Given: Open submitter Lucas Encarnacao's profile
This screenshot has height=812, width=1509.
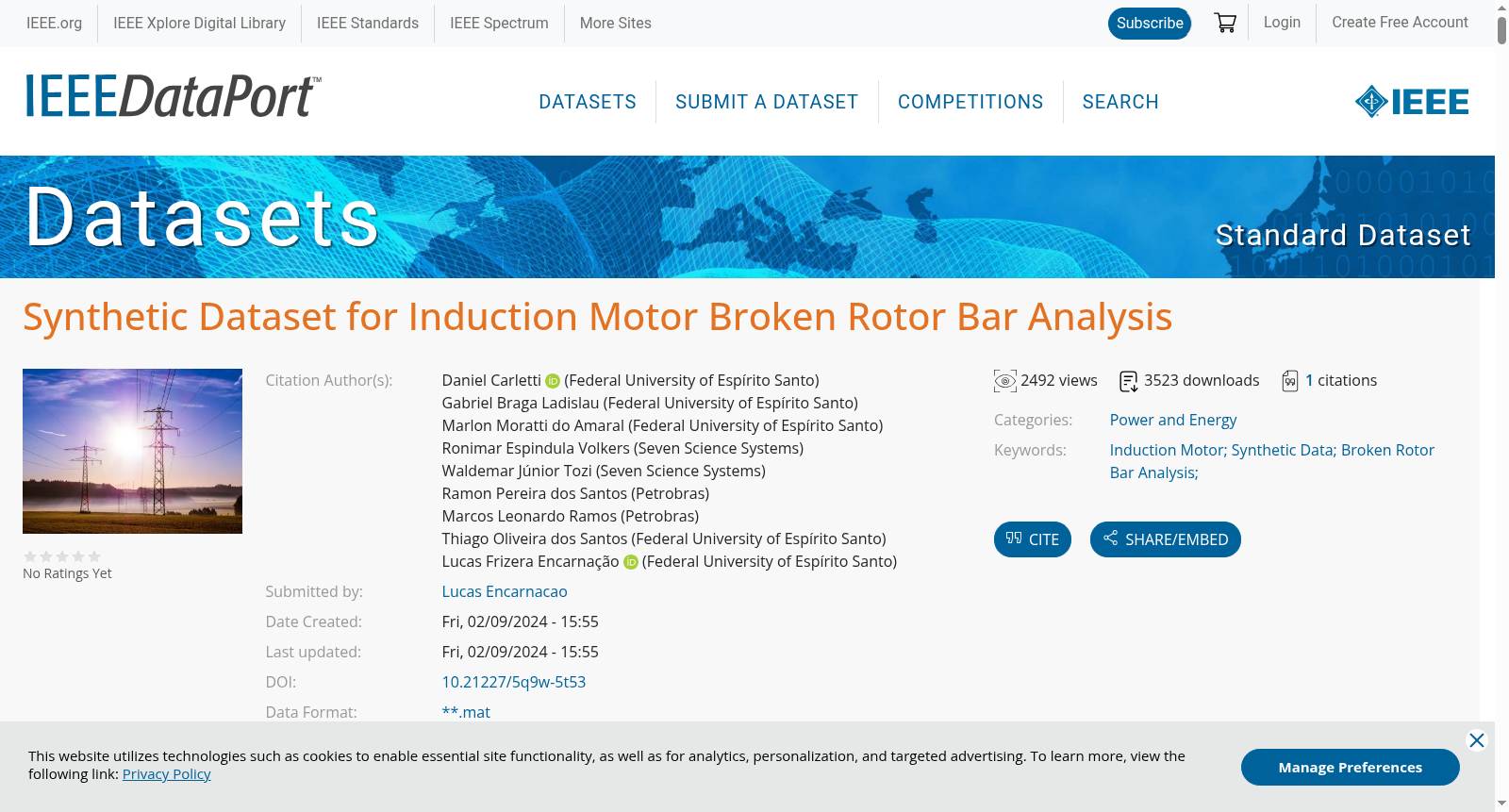Looking at the screenshot, I should (x=505, y=591).
